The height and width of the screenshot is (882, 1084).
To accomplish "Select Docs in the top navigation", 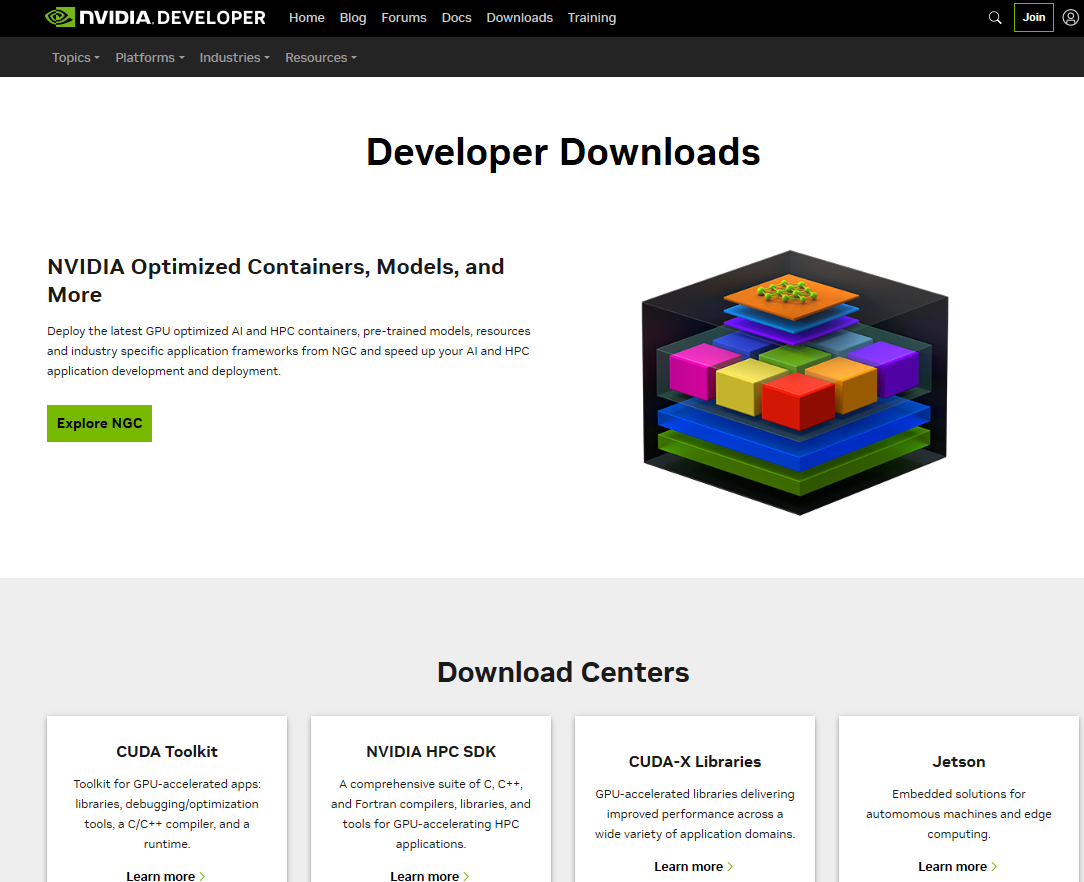I will point(456,18).
